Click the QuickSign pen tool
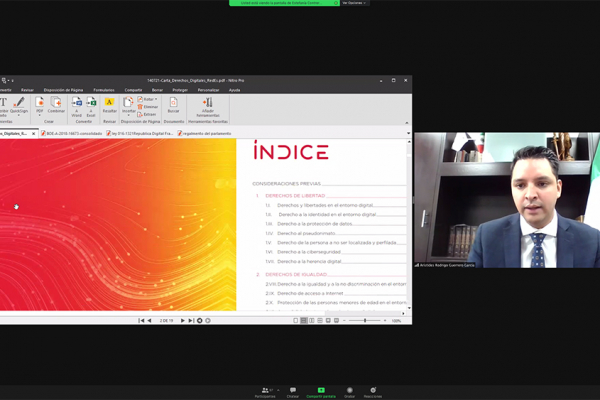This screenshot has height=400, width=600. (x=19, y=103)
